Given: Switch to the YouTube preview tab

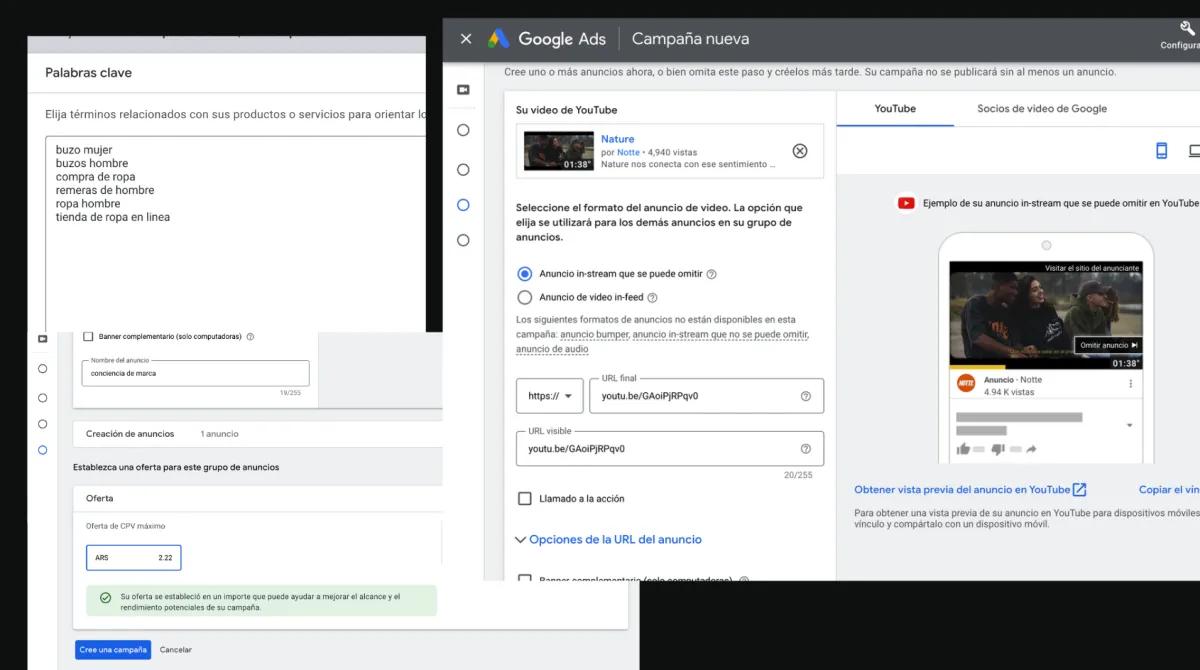Looking at the screenshot, I should 895,109.
